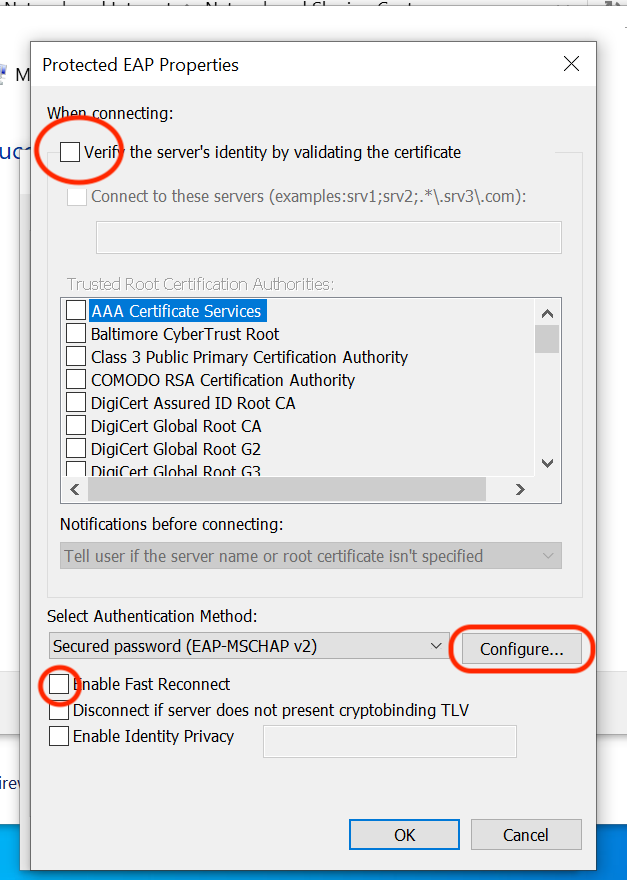Enable Identity Privacy checkbox
Viewport: 627px width, 880px height.
60,737
